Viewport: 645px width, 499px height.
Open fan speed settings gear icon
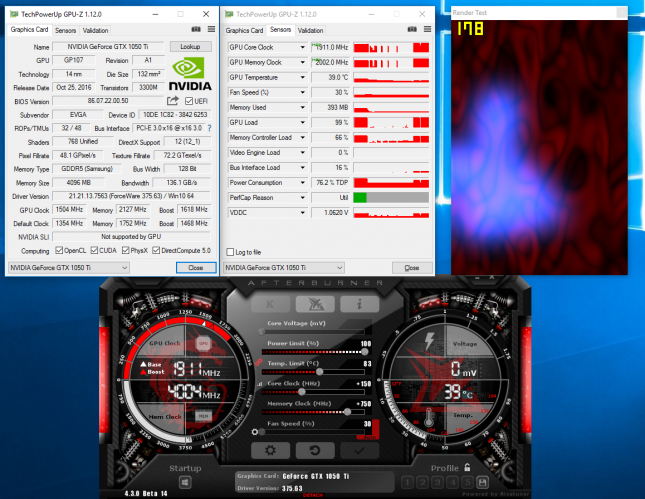pos(255,432)
